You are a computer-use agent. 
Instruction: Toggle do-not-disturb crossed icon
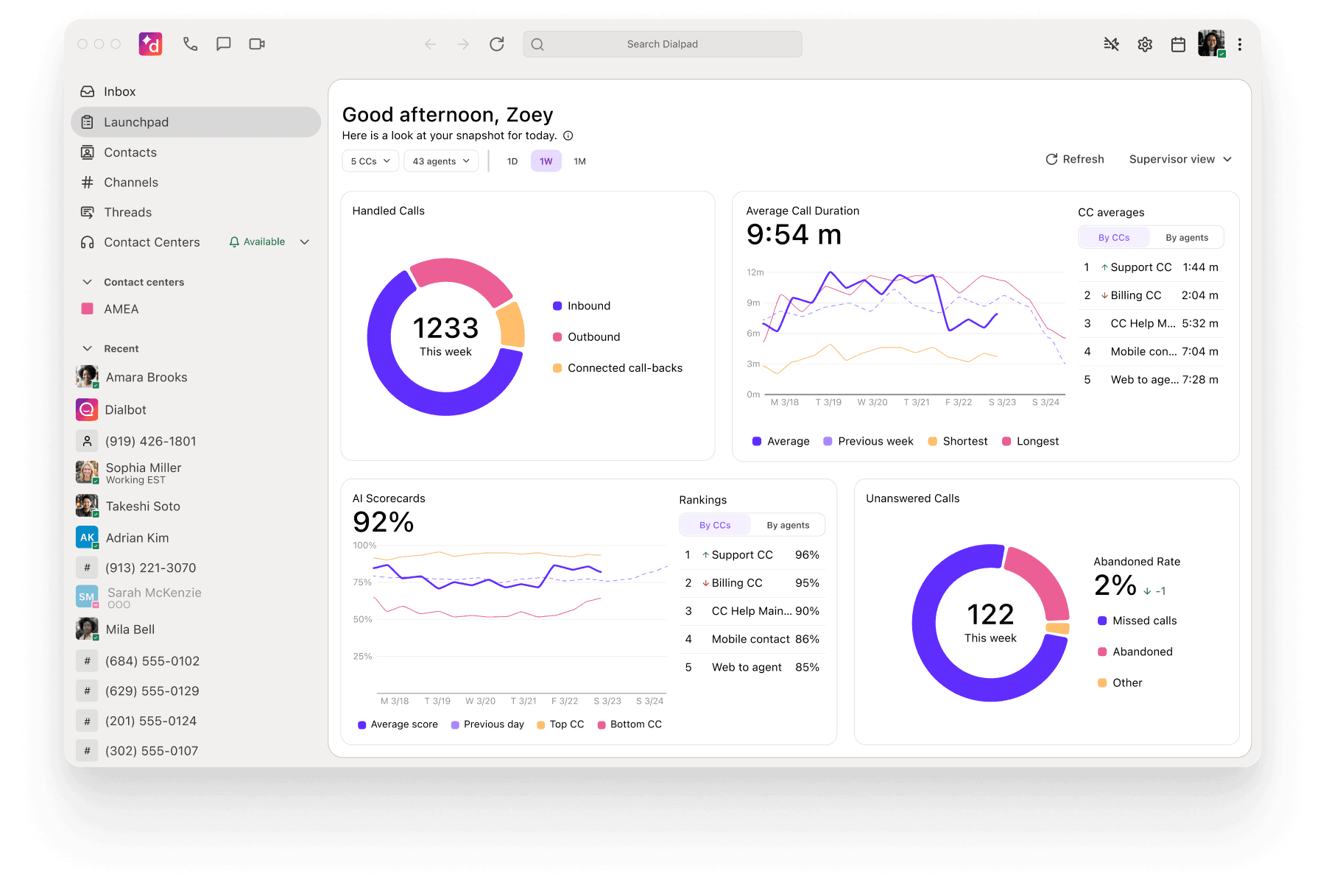[x=1112, y=44]
